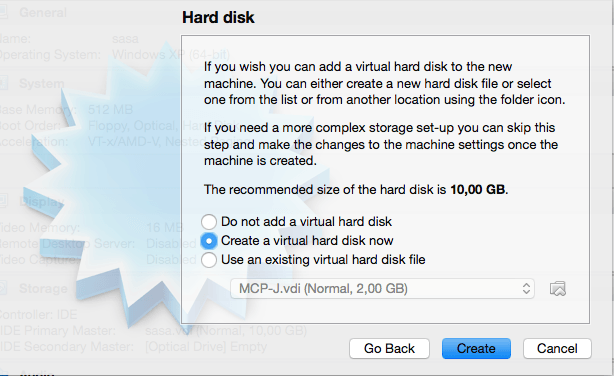Click the General section header

(x=43, y=13)
